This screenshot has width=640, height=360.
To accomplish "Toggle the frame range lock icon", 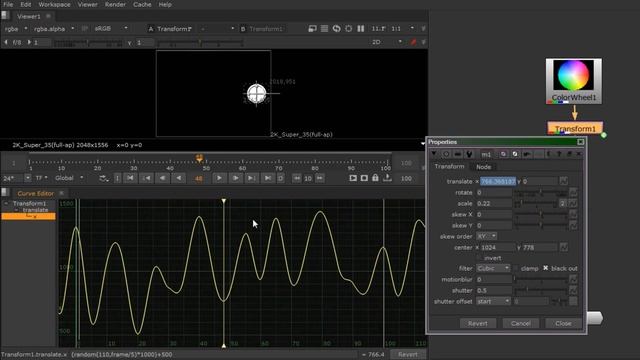I will click(x=375, y=178).
